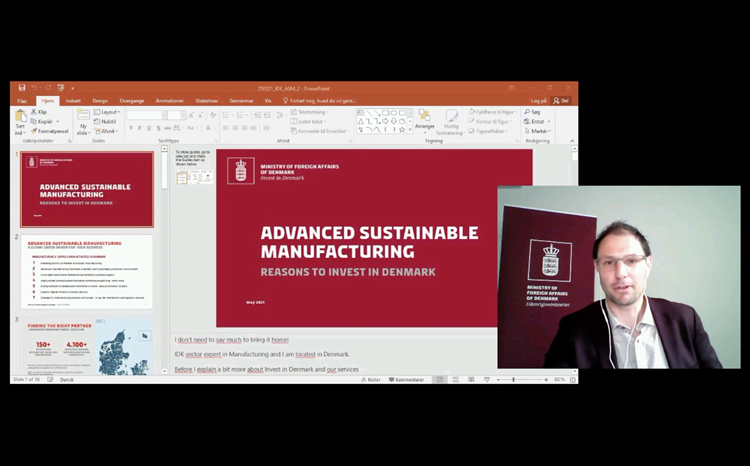Expand the Layout dropdown in Slides group
The height and width of the screenshot is (466, 750).
(108, 112)
